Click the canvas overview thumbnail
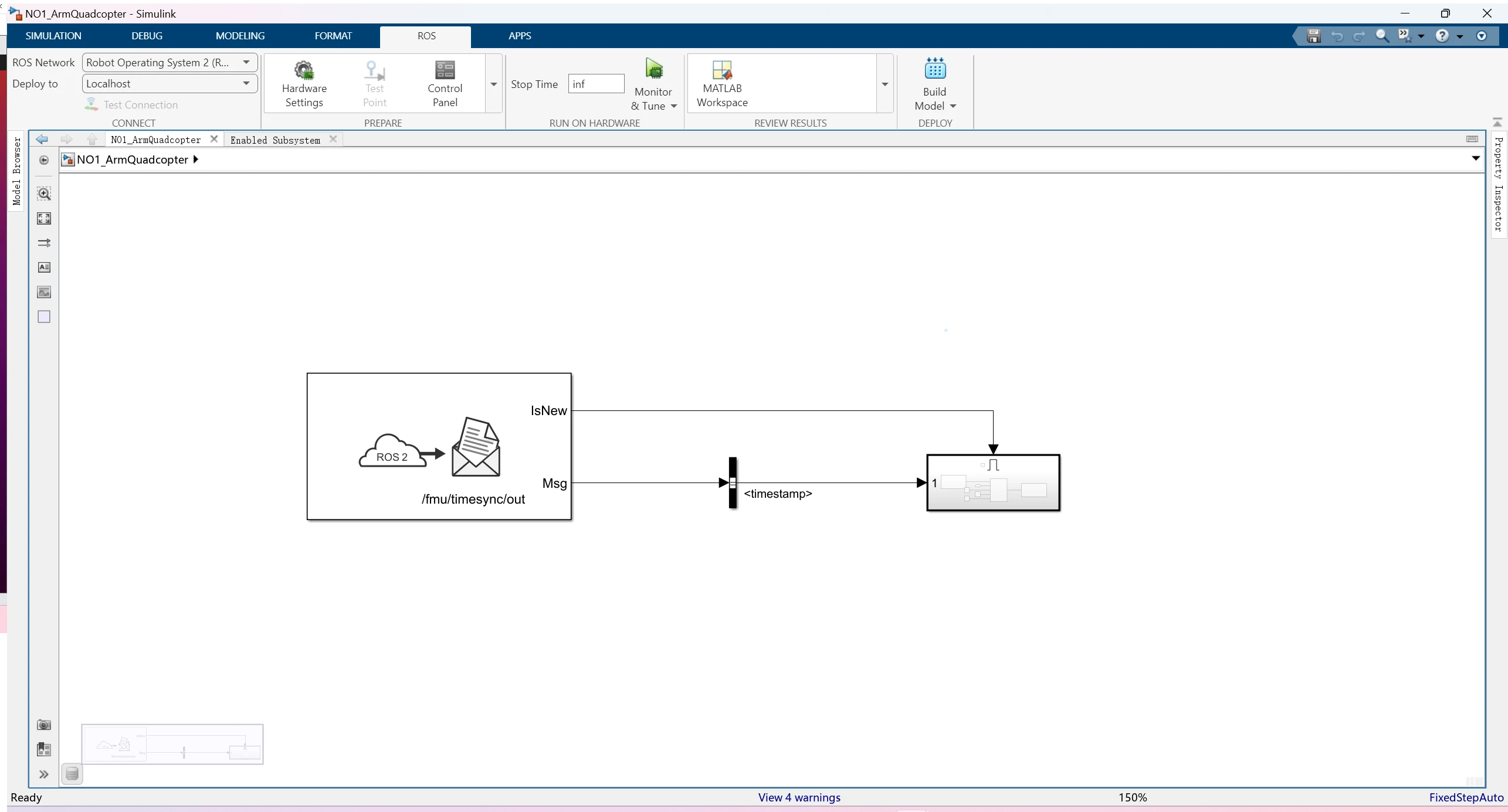1508x812 pixels. (172, 744)
